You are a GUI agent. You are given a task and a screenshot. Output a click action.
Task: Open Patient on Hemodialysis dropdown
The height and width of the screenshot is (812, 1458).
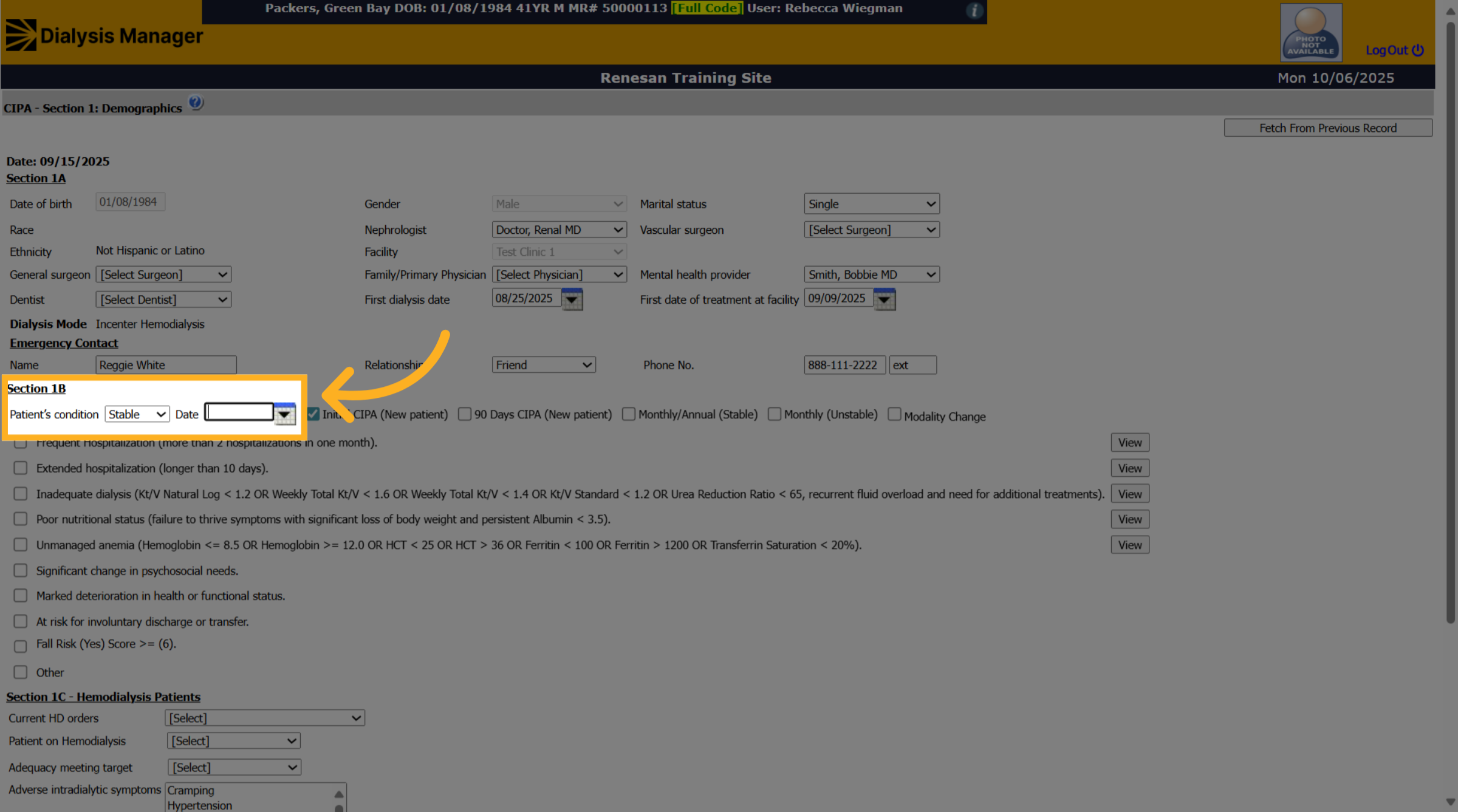coord(234,741)
